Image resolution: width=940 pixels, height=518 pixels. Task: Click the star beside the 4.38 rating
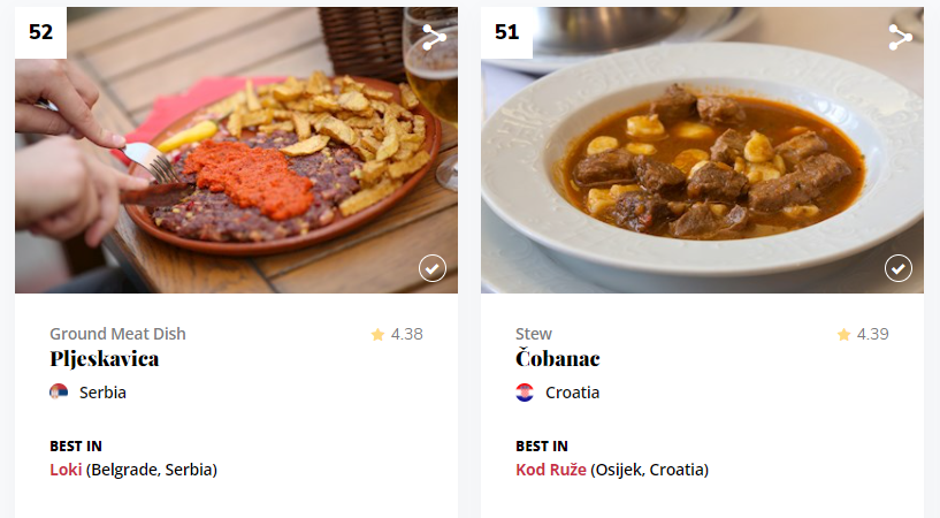point(378,335)
